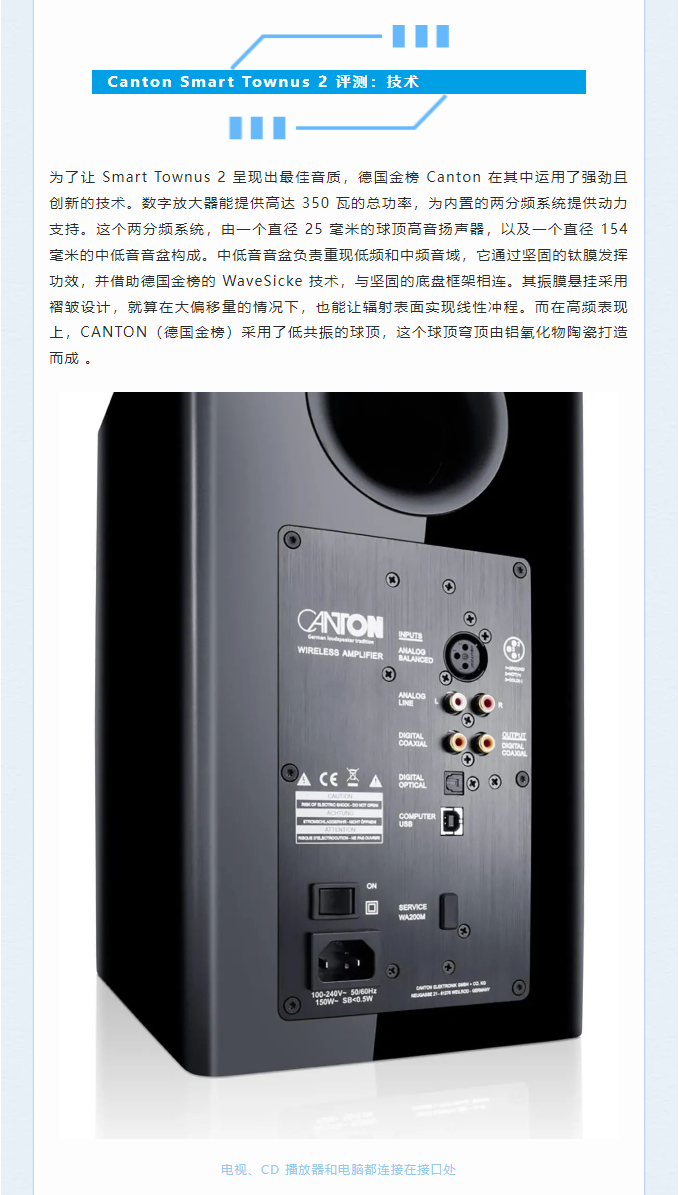The width and height of the screenshot is (679, 1195).
Task: Click the right analog line RCA jack
Action: coord(483,701)
